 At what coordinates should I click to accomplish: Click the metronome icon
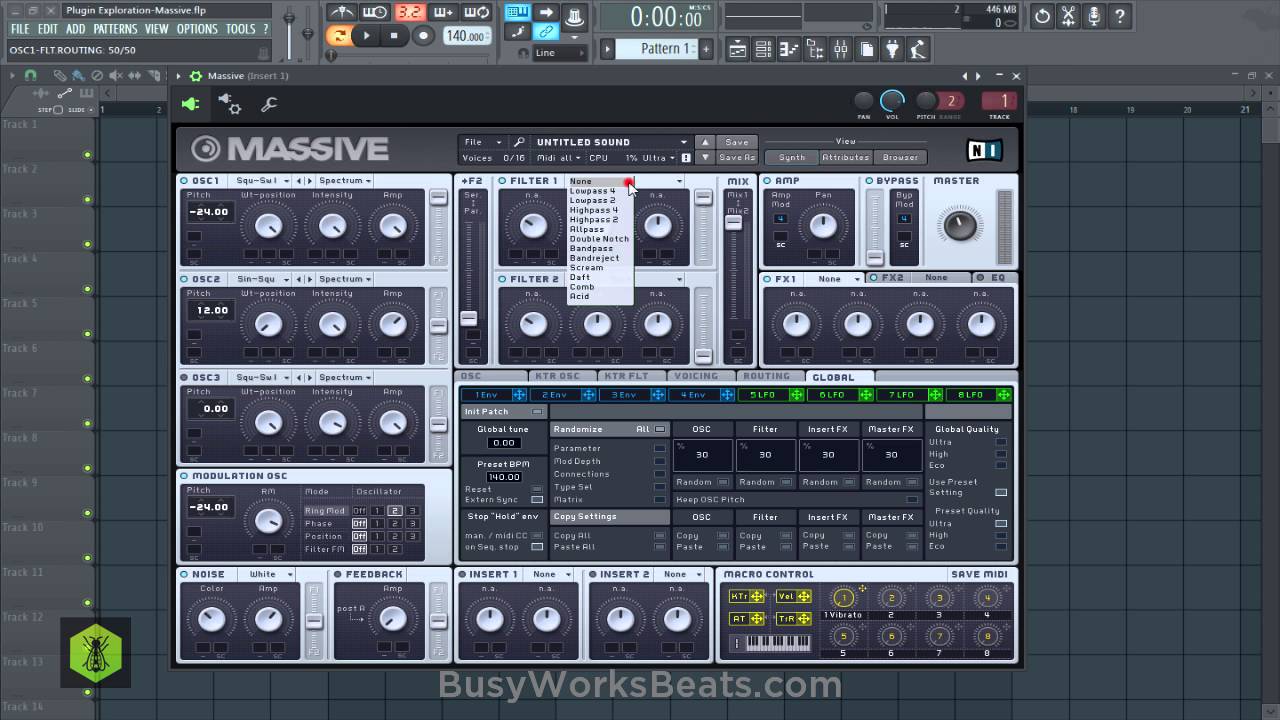[x=342, y=13]
